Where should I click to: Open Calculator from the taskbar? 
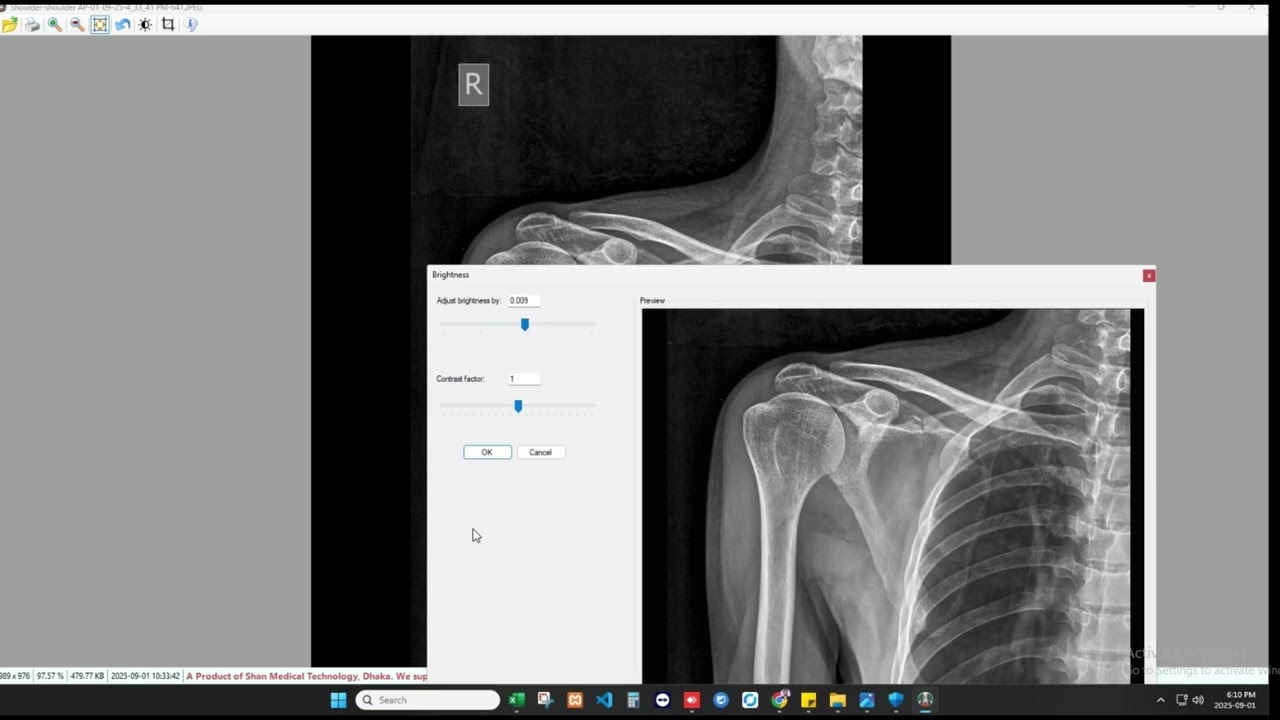[633, 700]
